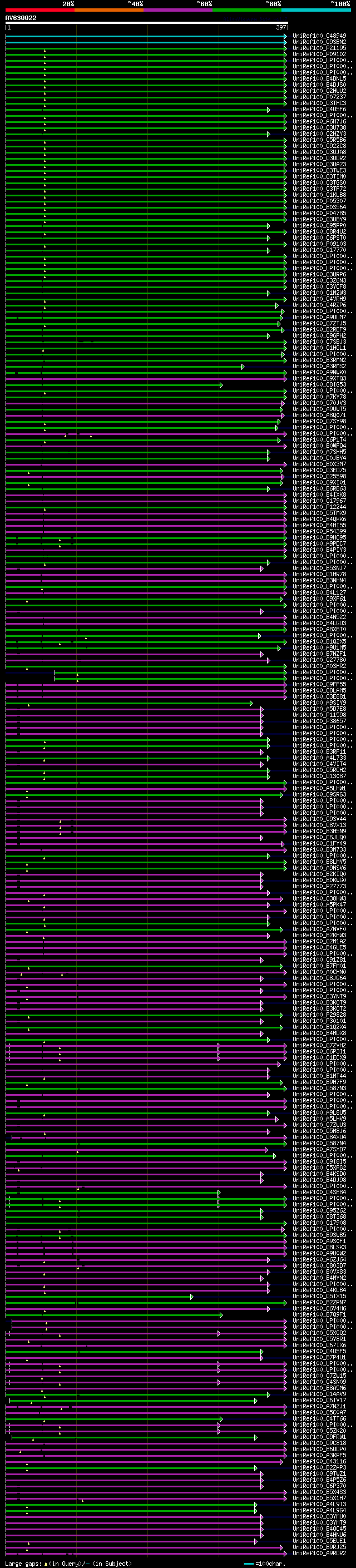Click the white query sequence ruler bar

pyautogui.click(x=147, y=23)
